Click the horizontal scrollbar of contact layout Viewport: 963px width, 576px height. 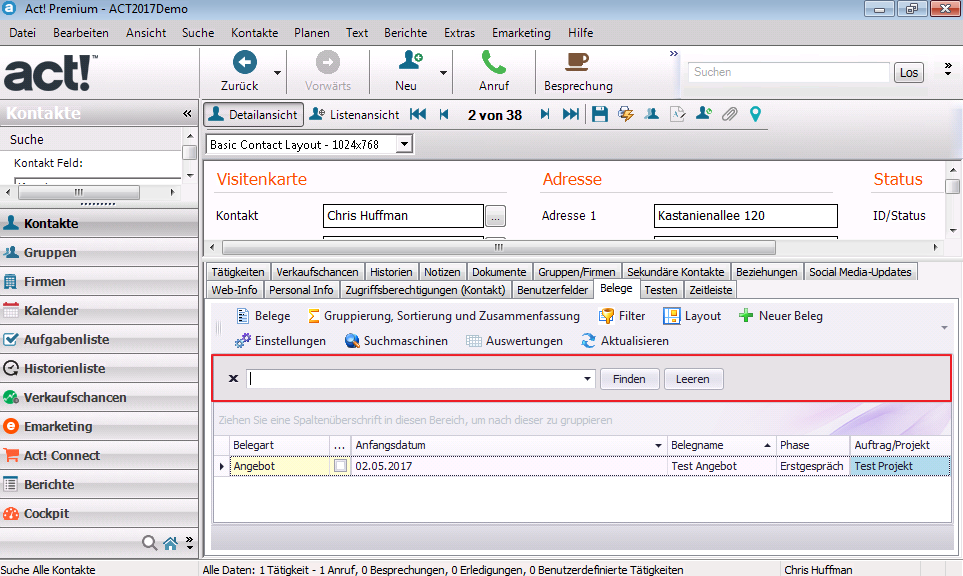point(498,247)
